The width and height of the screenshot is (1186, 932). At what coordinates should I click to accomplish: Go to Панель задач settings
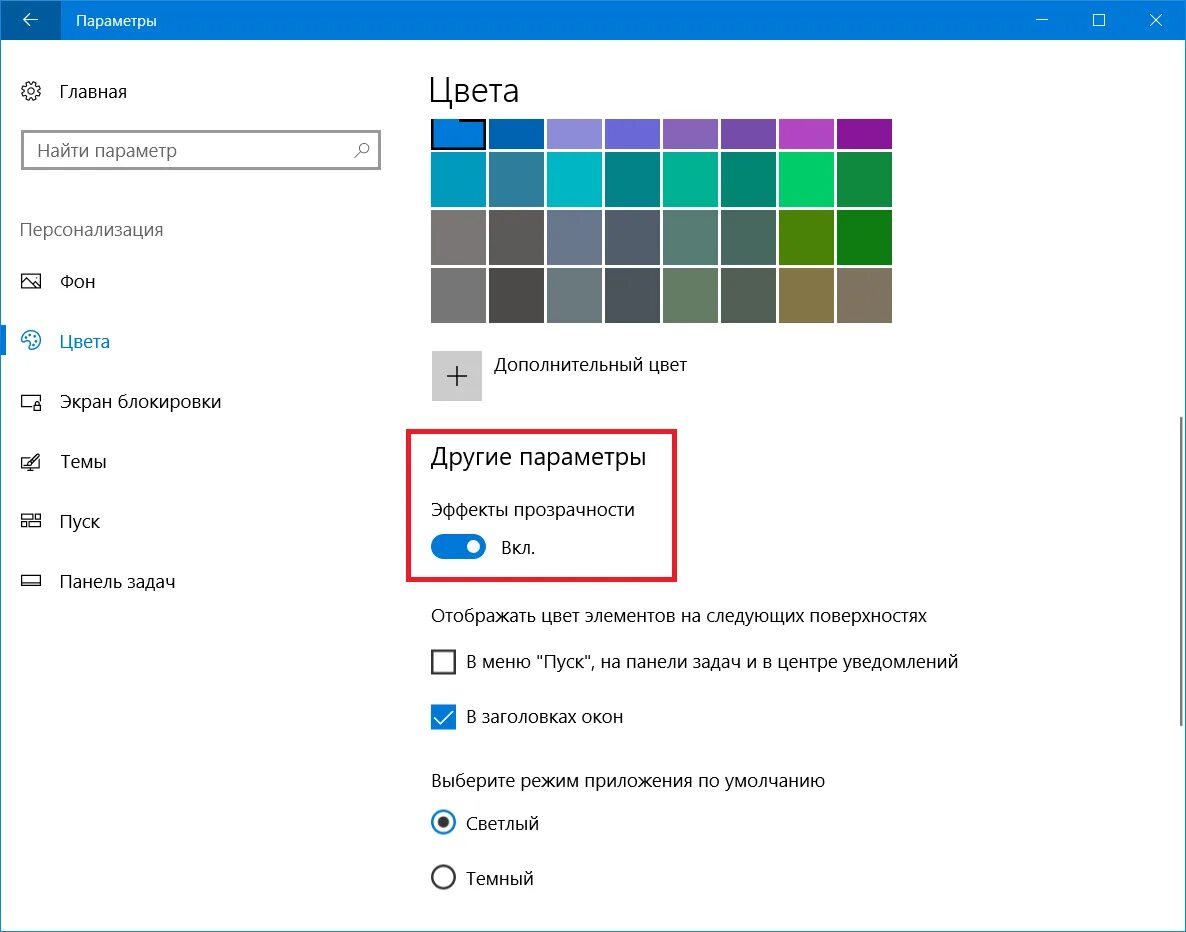click(x=117, y=582)
